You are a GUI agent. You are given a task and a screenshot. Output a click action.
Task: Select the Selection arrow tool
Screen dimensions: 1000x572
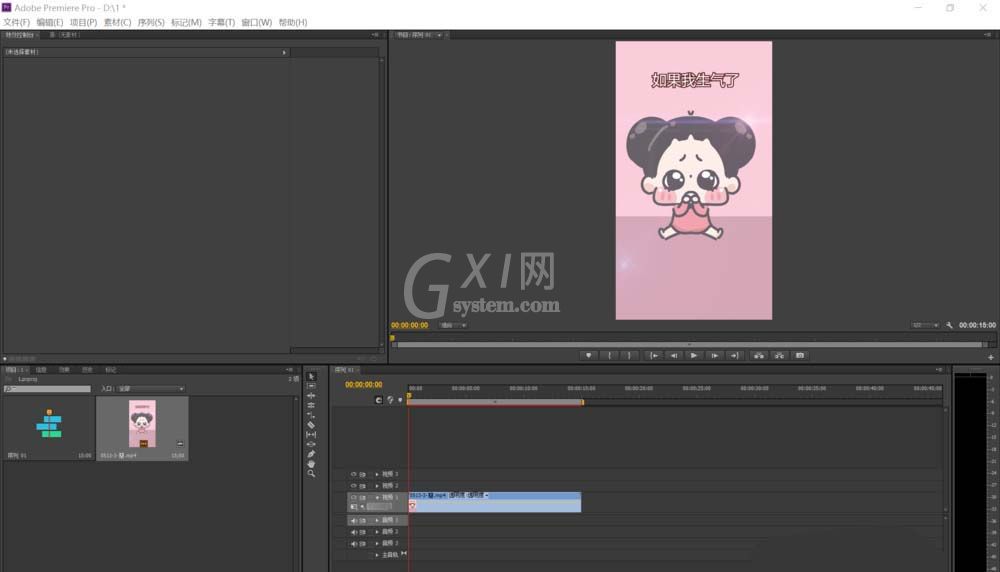coord(311,376)
